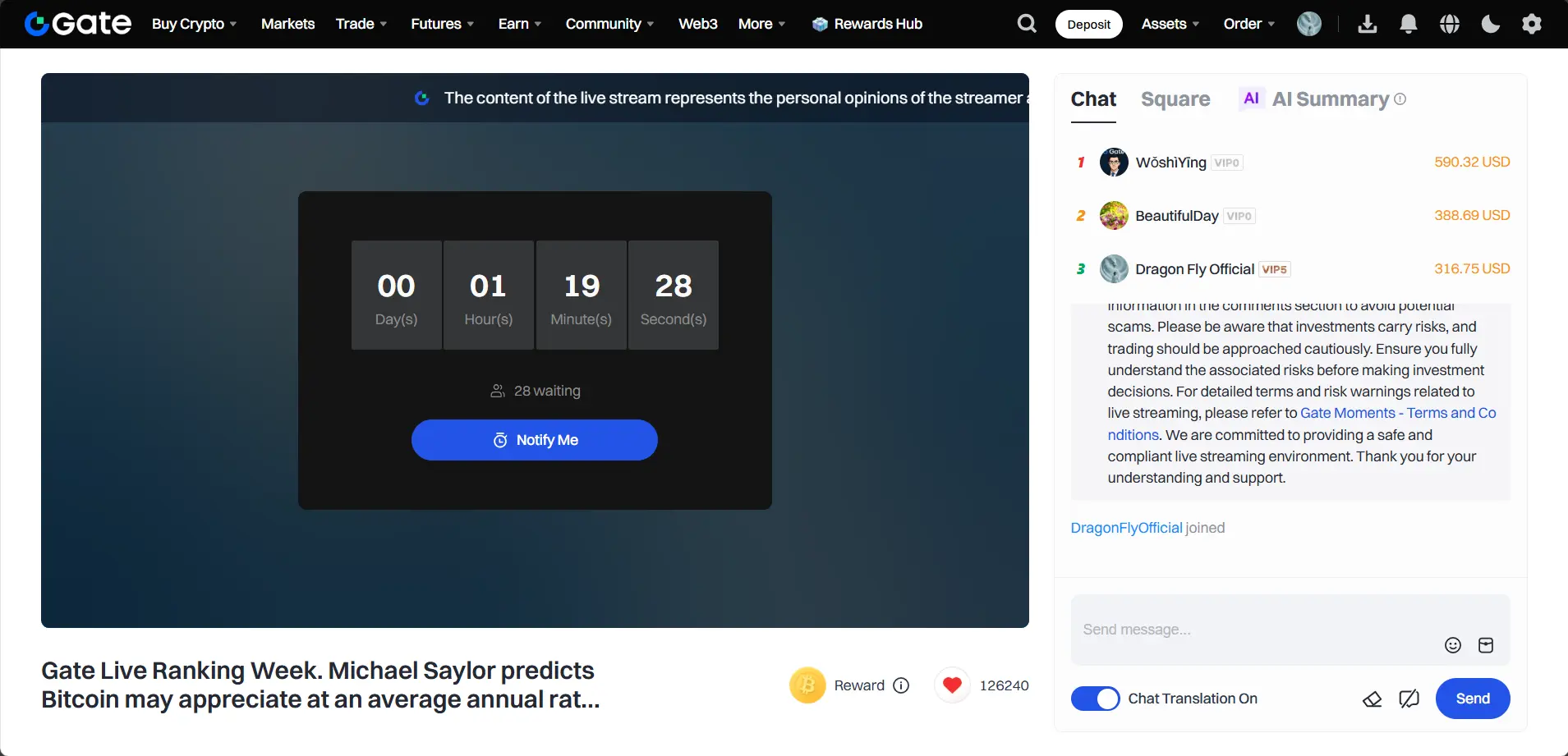Viewport: 1568px width, 756px height.
Task: Click the Gate logo
Action: (78, 24)
